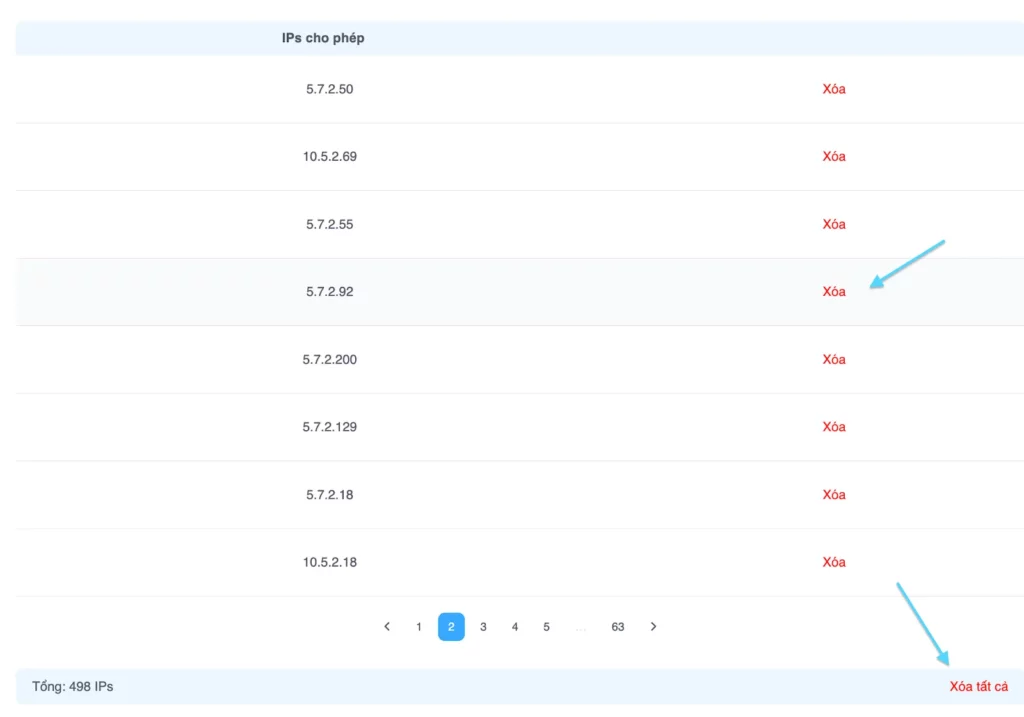This screenshot has width=1024, height=717.
Task: Jump to page 4
Action: (515, 627)
